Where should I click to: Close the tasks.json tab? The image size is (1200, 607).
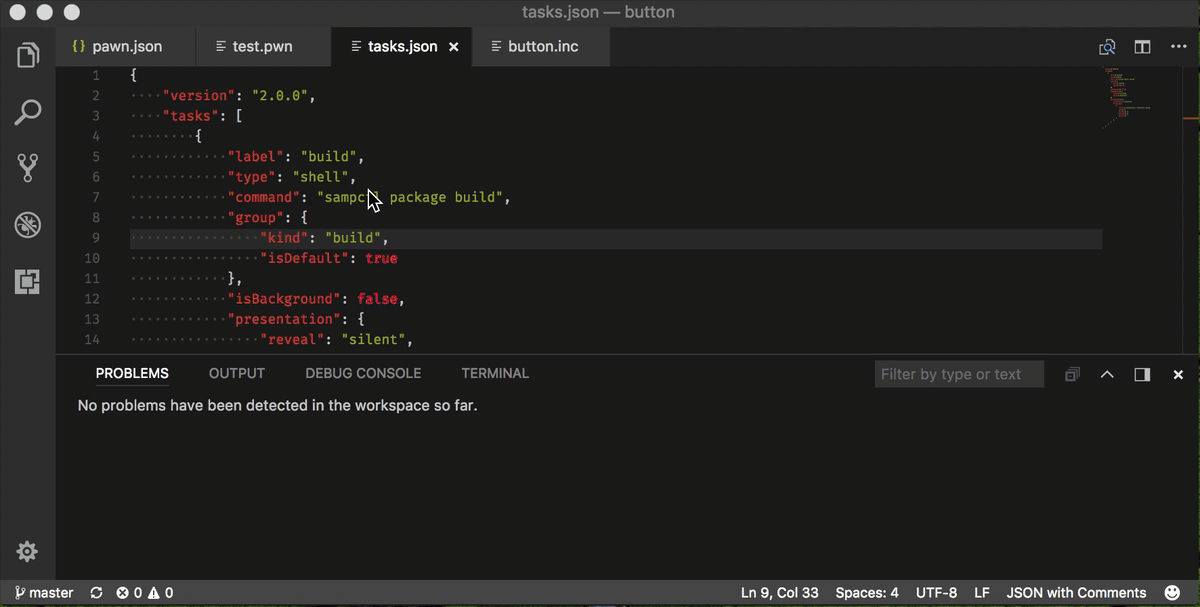click(454, 47)
